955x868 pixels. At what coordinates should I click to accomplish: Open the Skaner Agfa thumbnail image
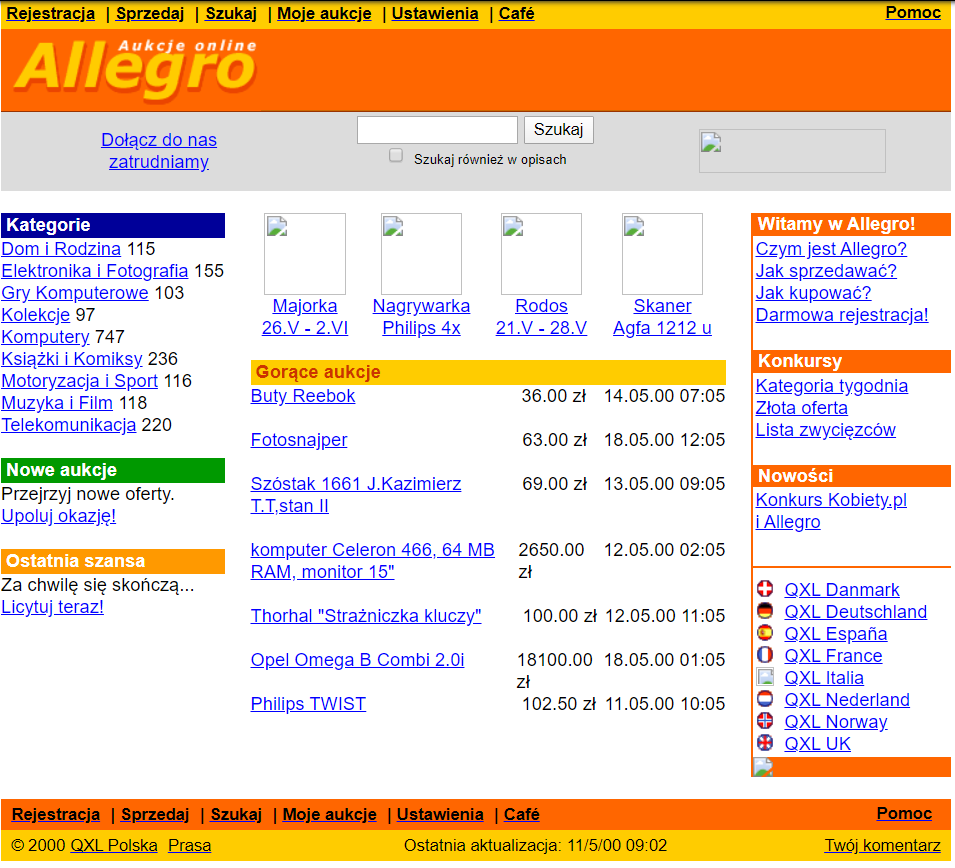tap(662, 254)
